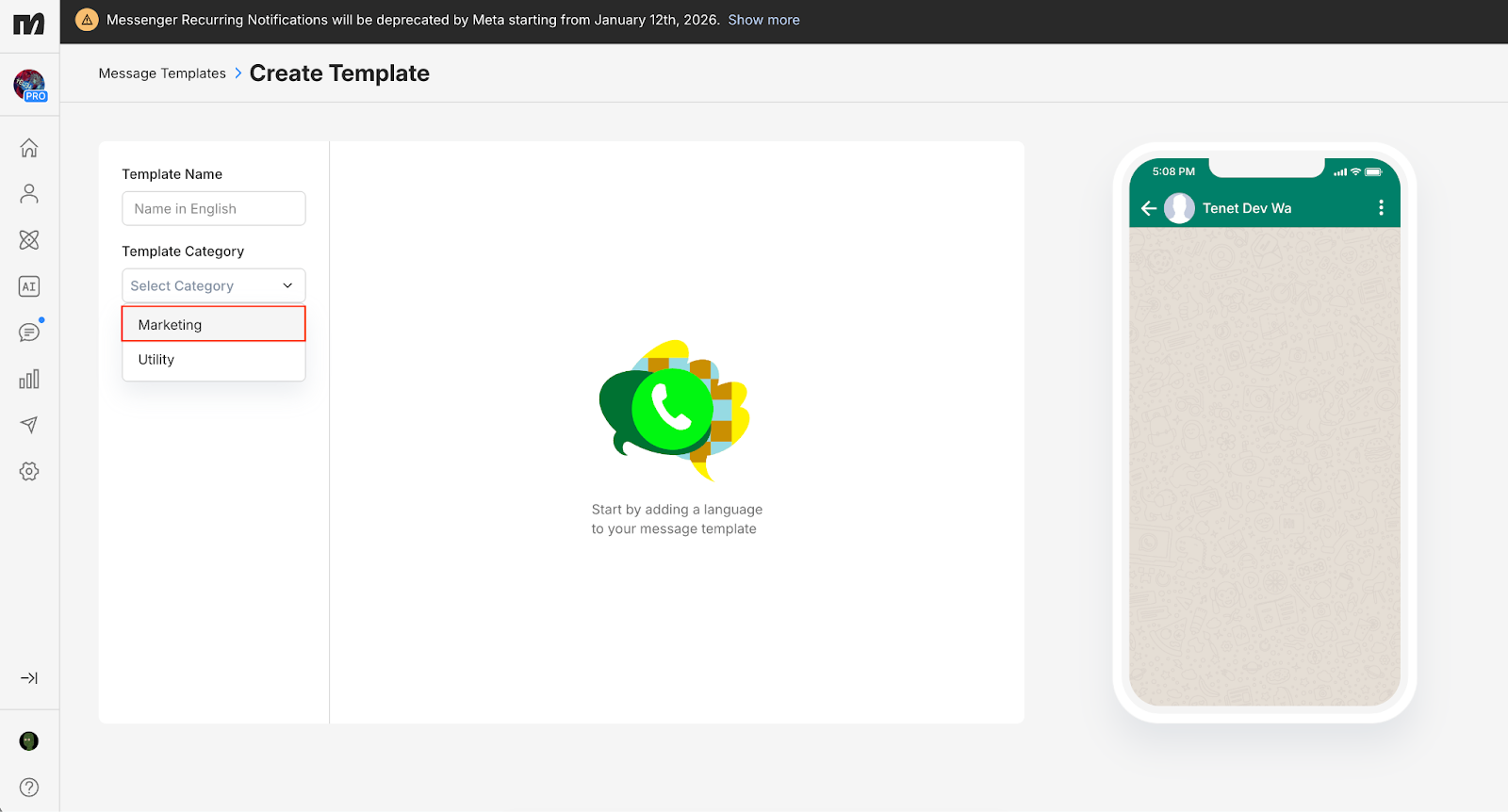Open the Settings gear icon
1508x812 pixels.
click(x=29, y=471)
